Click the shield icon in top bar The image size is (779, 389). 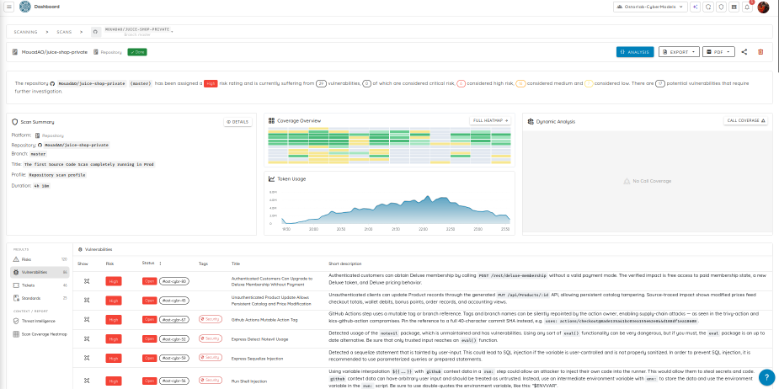(721, 7)
